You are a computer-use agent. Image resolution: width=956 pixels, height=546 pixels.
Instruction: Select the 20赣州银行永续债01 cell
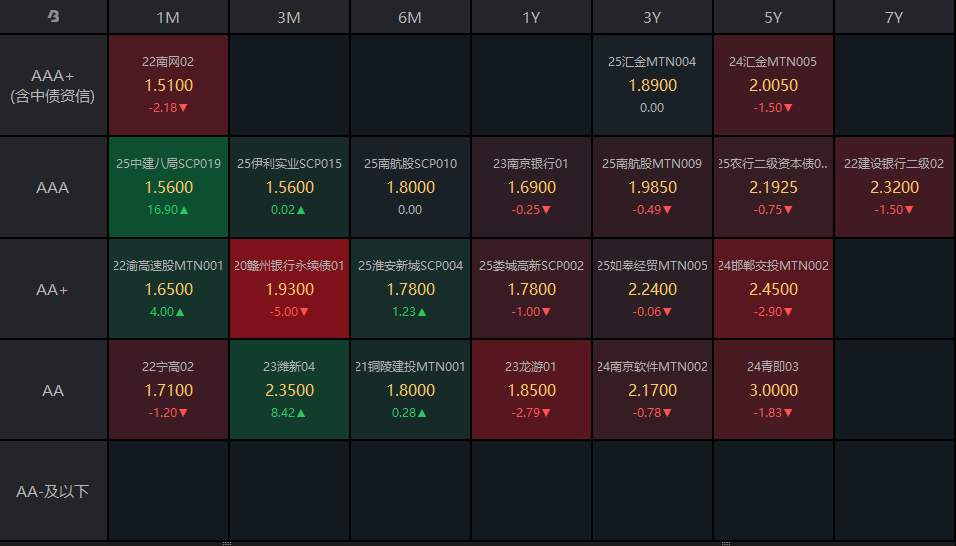point(289,289)
